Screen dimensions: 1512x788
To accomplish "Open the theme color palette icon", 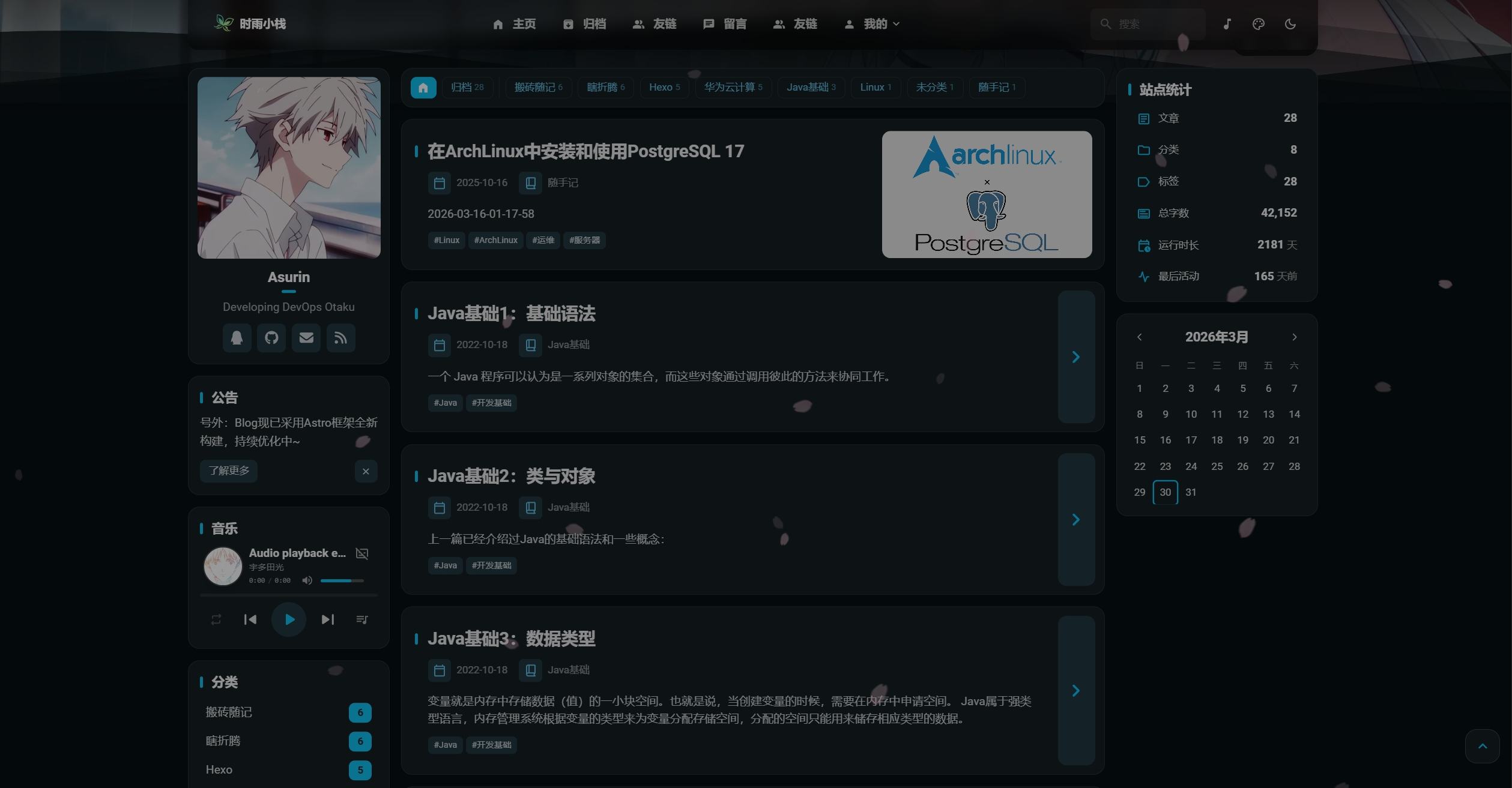I will (1259, 24).
